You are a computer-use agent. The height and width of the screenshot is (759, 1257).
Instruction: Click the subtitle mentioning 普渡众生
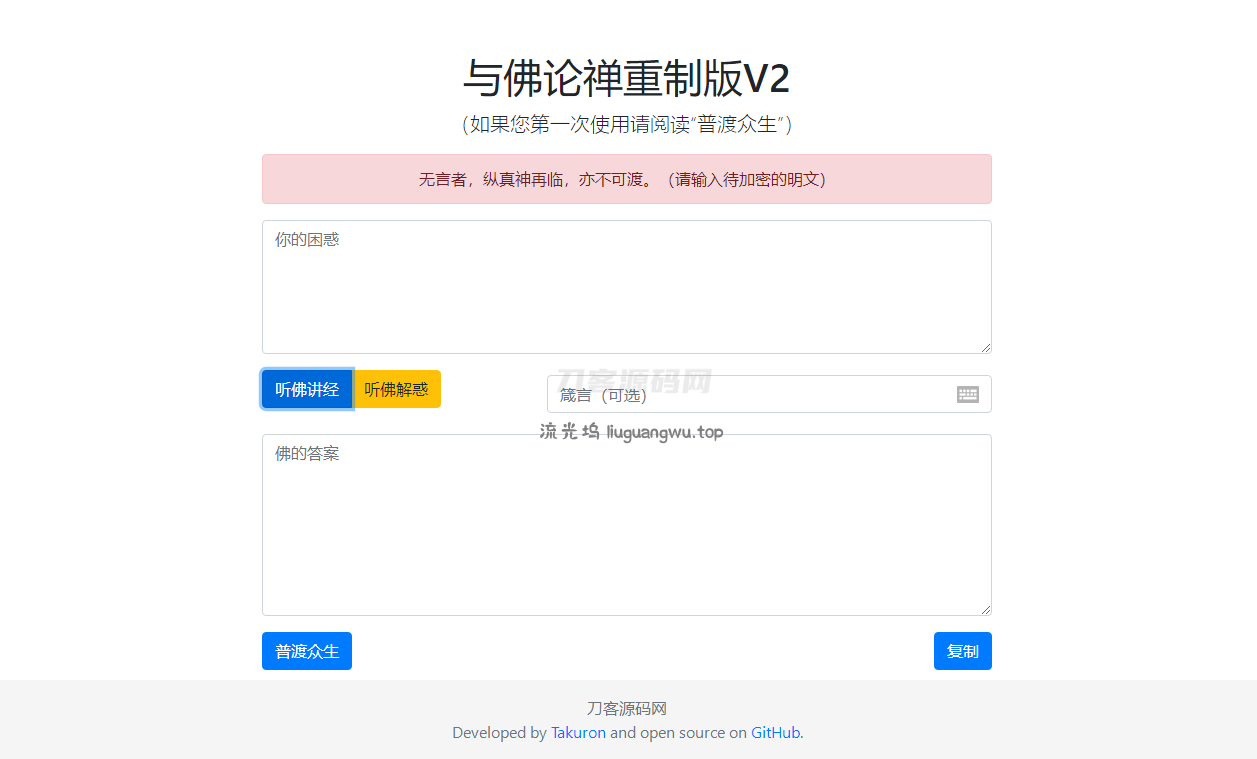[627, 124]
